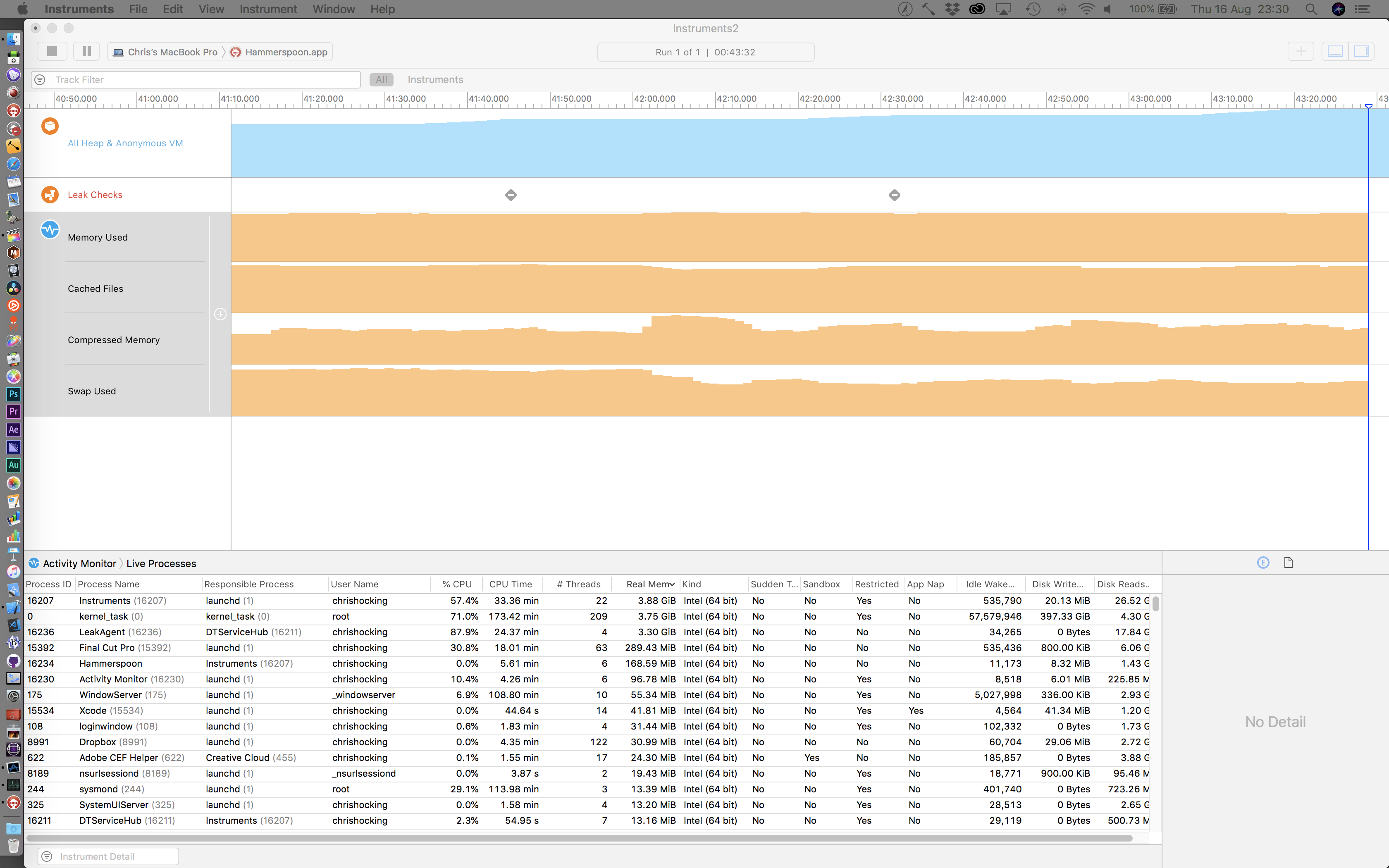1389x868 pixels.
Task: Click the filter icon in the Track Filter field
Action: (x=40, y=79)
